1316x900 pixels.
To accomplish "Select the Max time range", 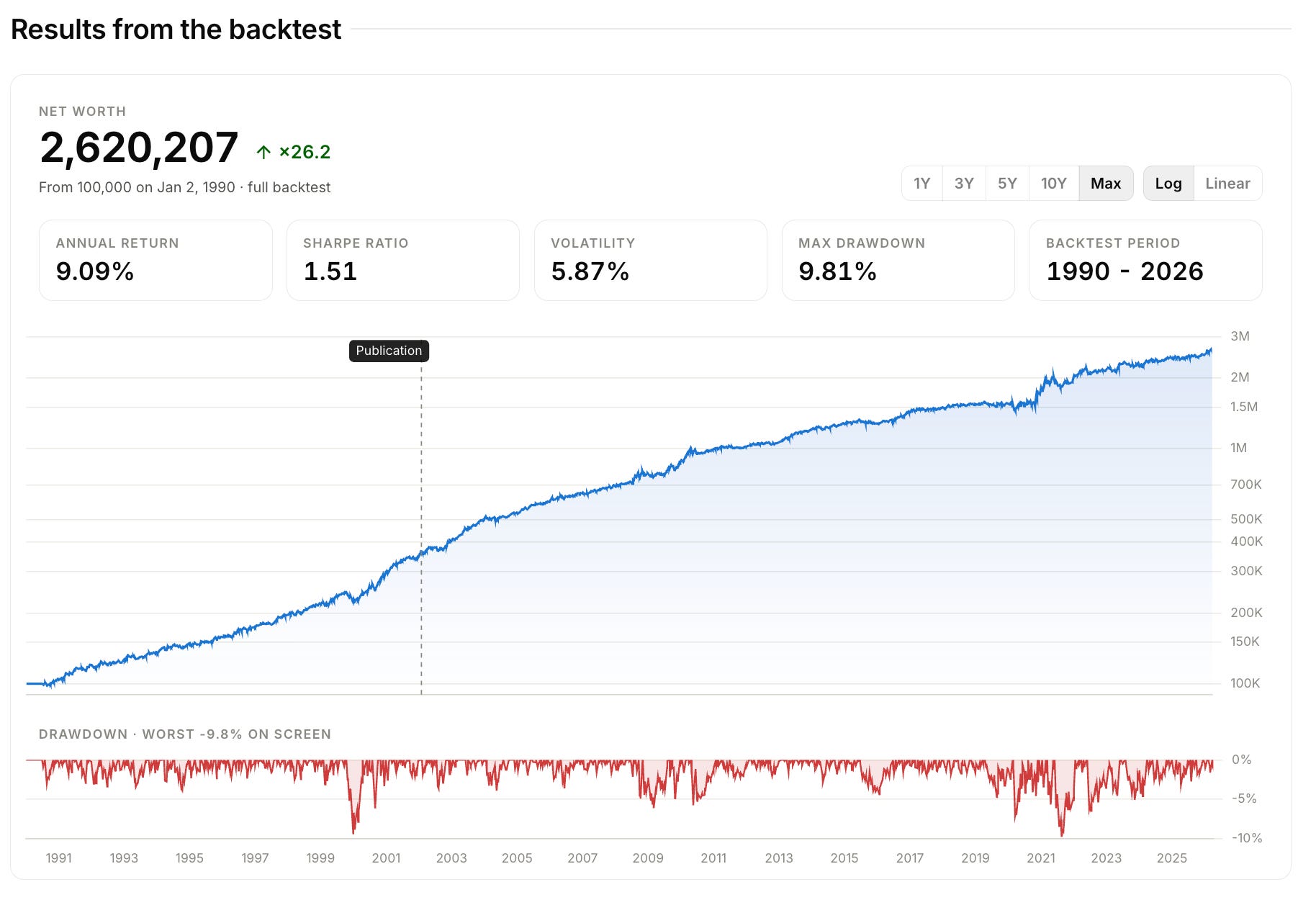I will (x=1106, y=184).
